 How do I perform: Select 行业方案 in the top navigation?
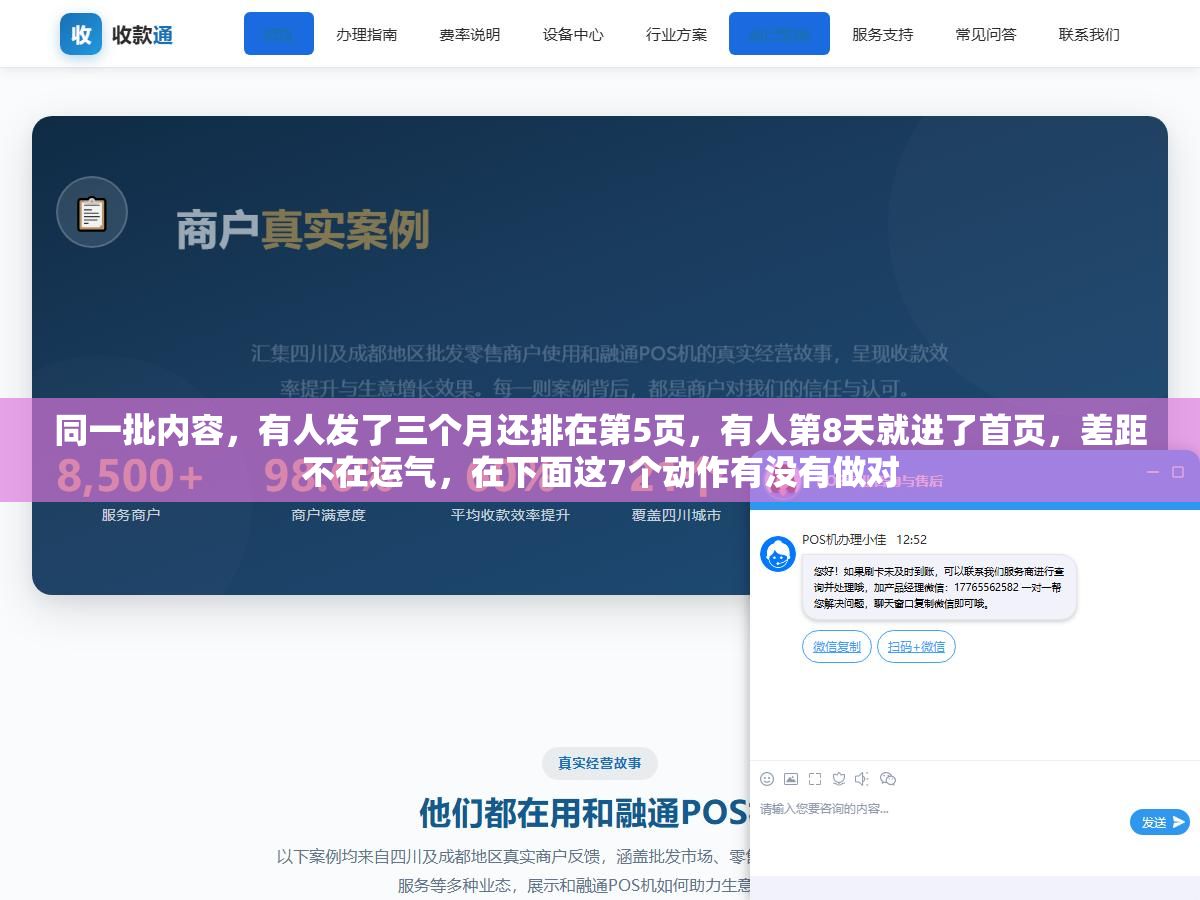[x=676, y=34]
